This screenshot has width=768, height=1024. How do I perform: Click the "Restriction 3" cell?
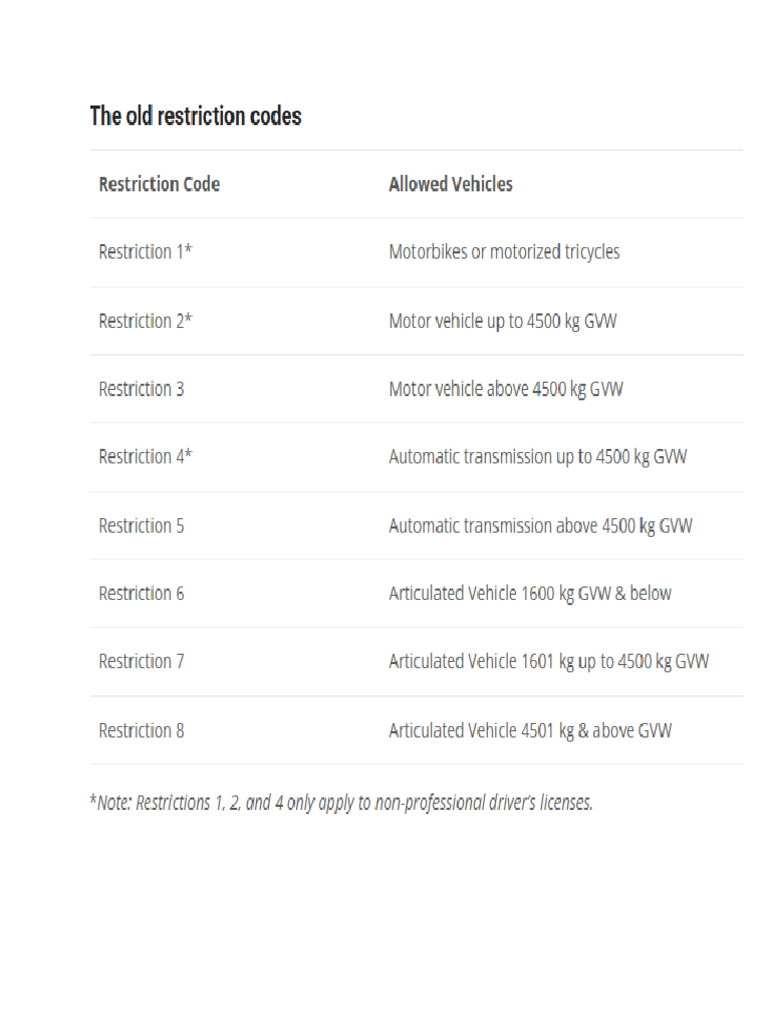[141, 389]
